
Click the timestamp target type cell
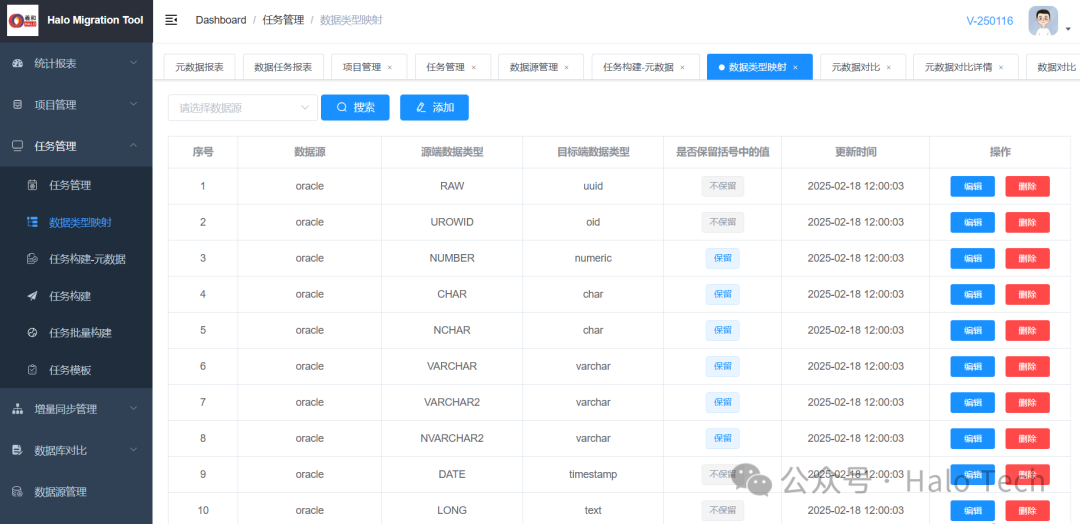click(593, 474)
